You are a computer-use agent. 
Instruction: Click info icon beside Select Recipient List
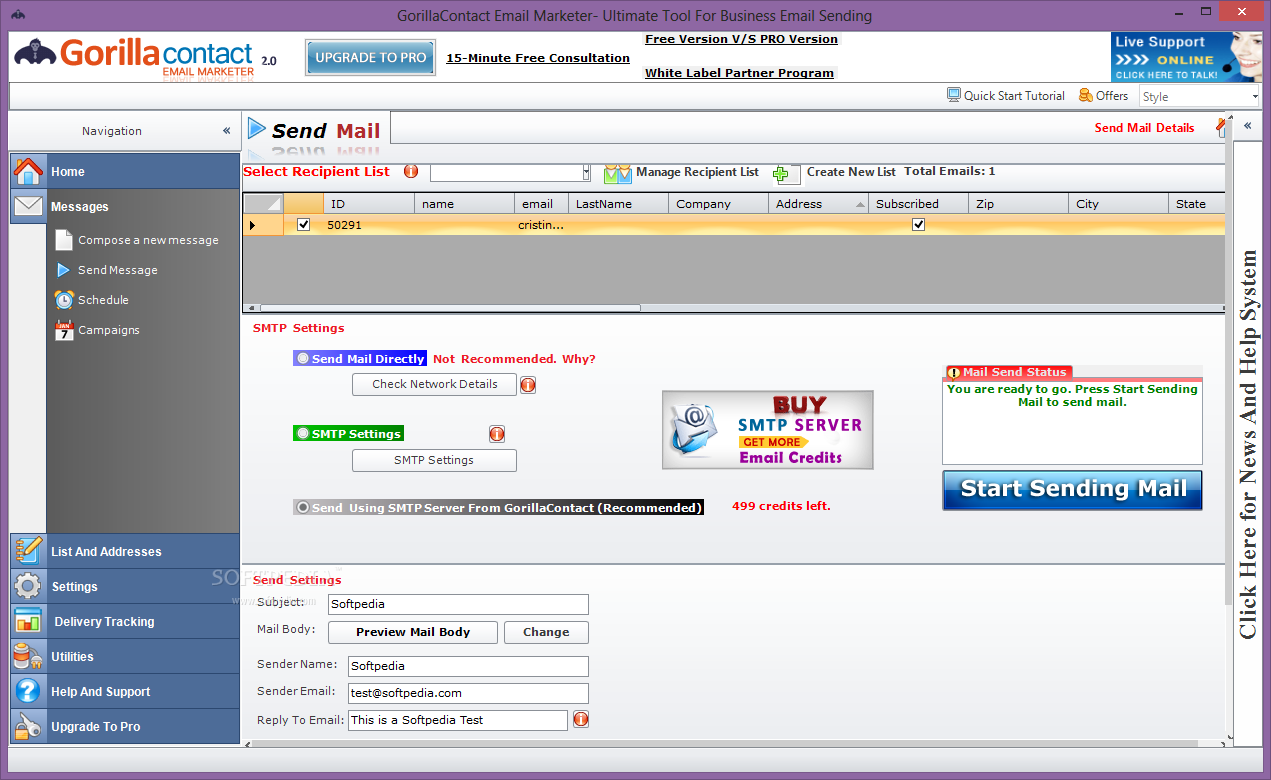411,171
